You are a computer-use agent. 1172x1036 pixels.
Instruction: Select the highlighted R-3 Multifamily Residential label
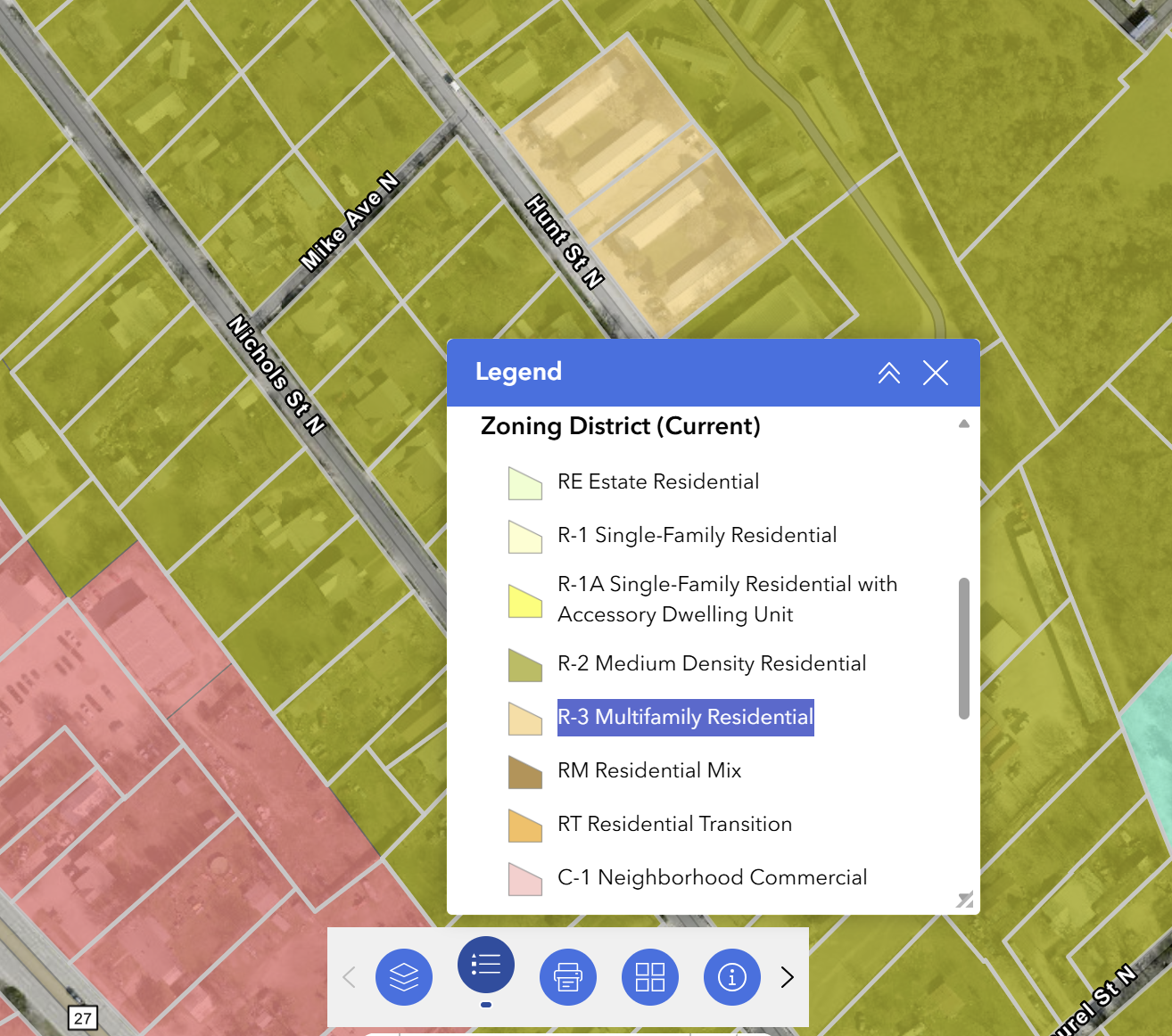coord(686,718)
